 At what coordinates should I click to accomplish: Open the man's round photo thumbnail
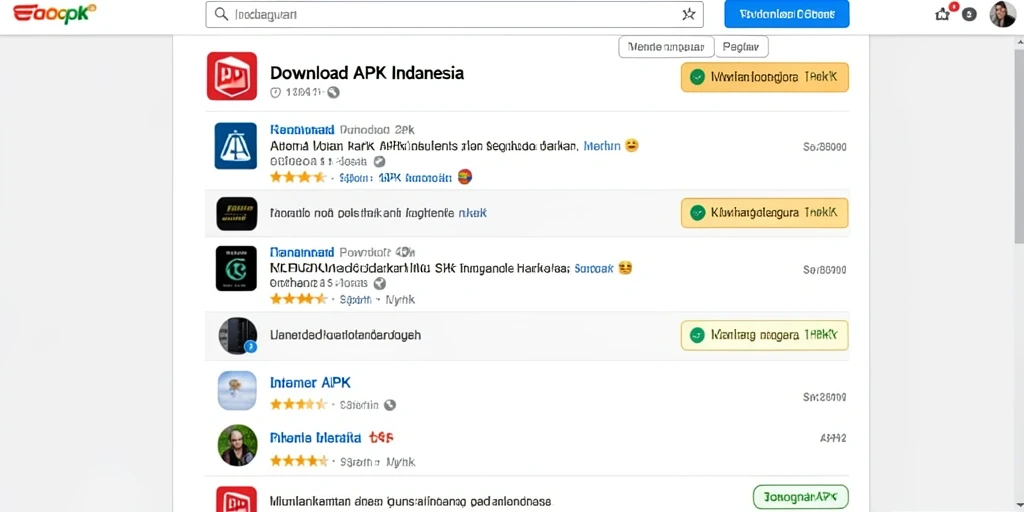point(237,445)
